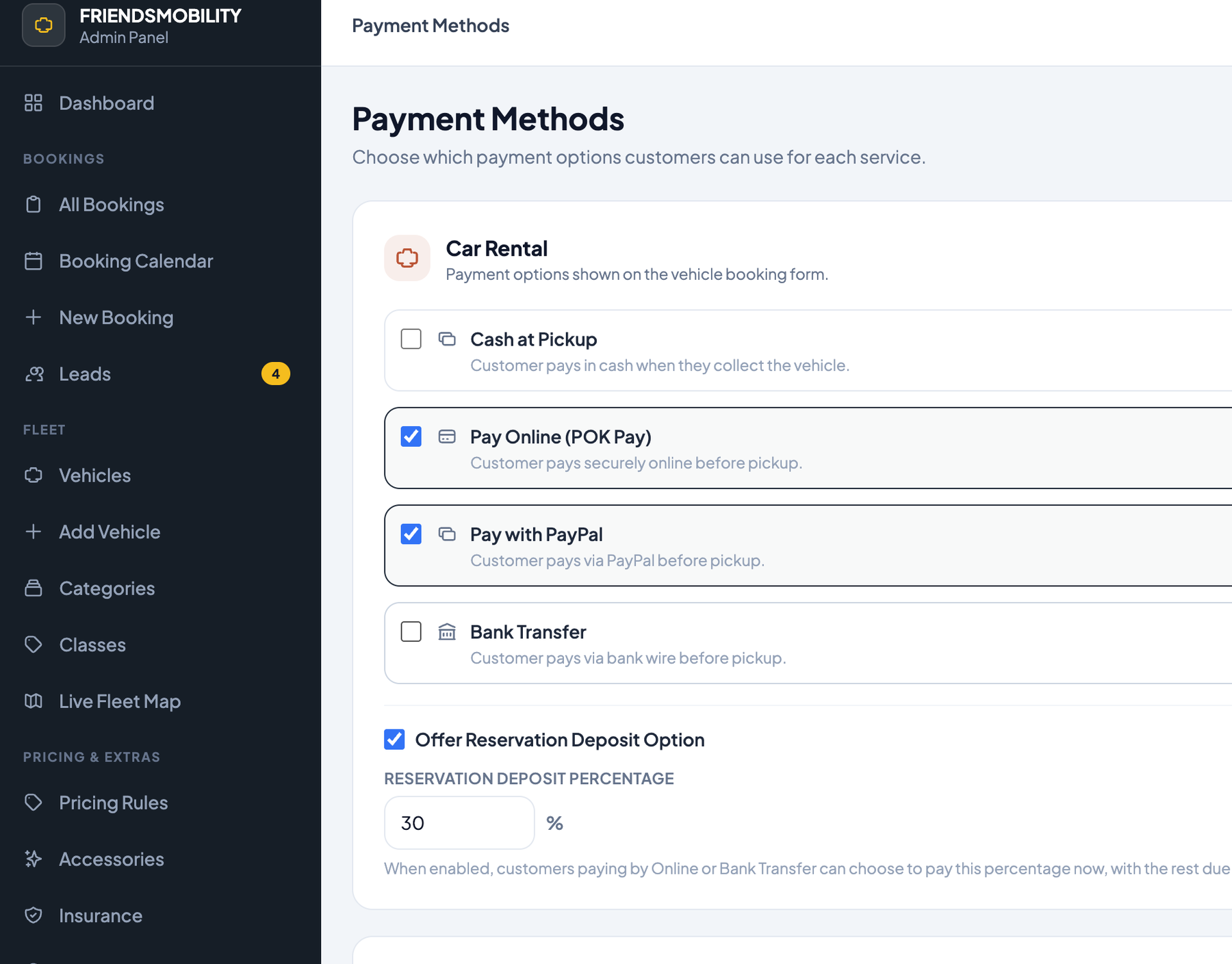Click the Cash at Pickup label

tap(533, 339)
